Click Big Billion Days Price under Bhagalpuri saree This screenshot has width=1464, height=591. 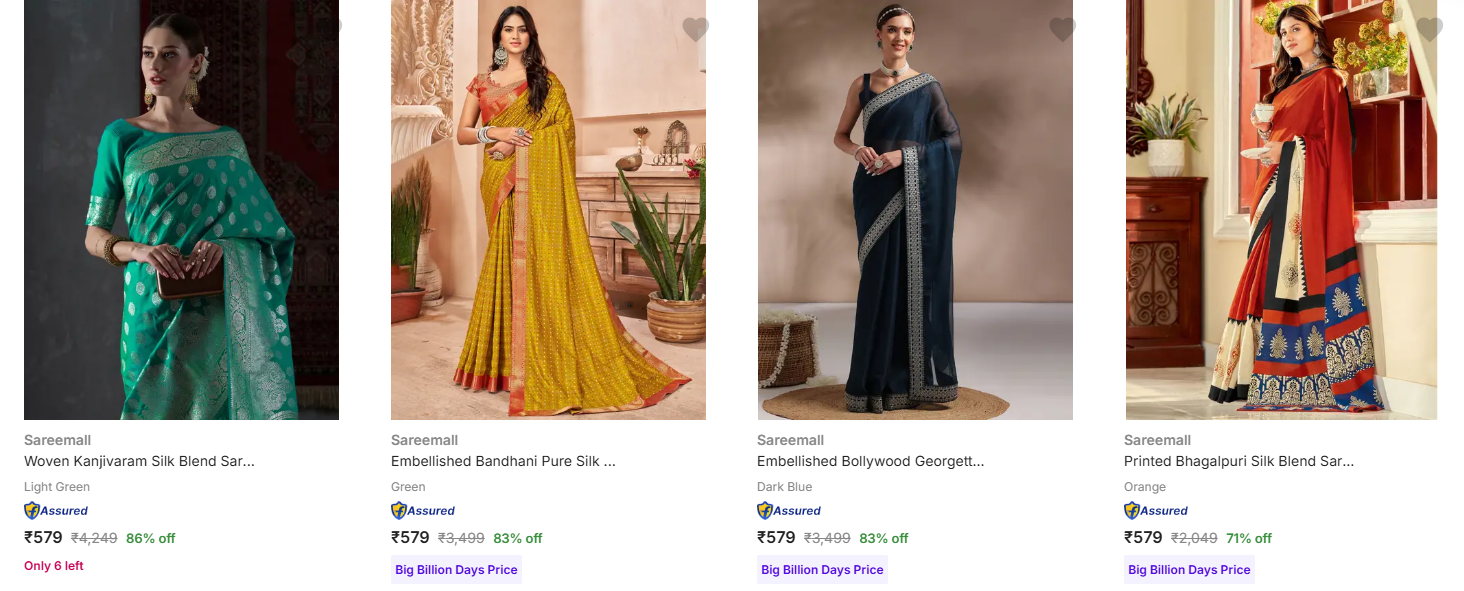coord(1189,570)
